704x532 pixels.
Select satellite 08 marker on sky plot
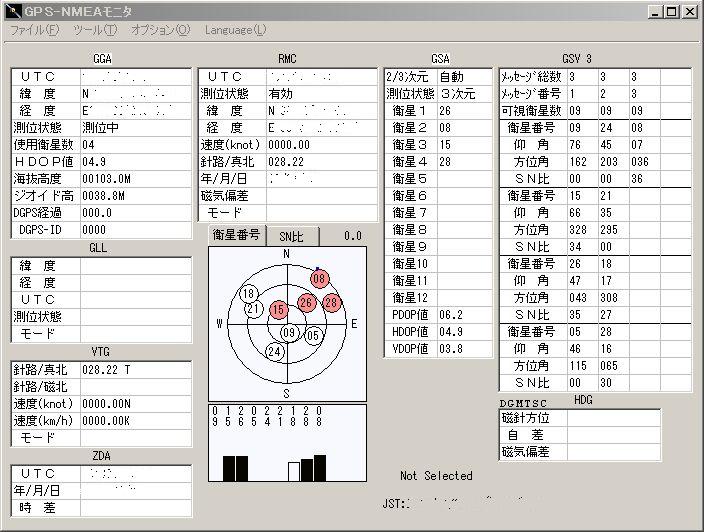pyautogui.click(x=319, y=278)
